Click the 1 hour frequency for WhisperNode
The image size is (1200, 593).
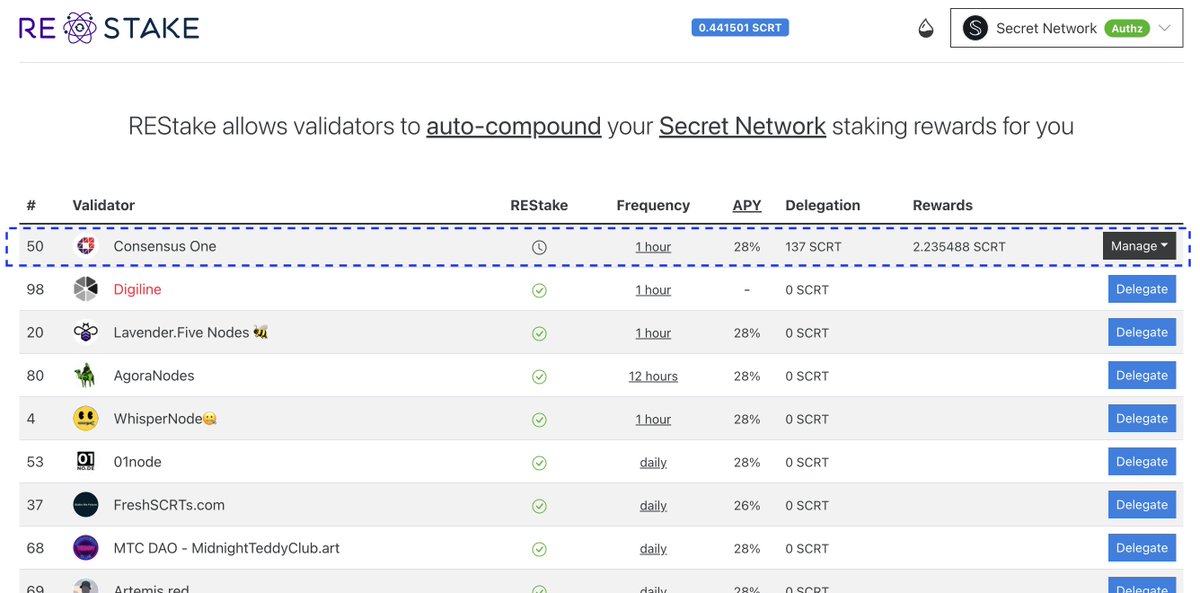click(x=653, y=419)
